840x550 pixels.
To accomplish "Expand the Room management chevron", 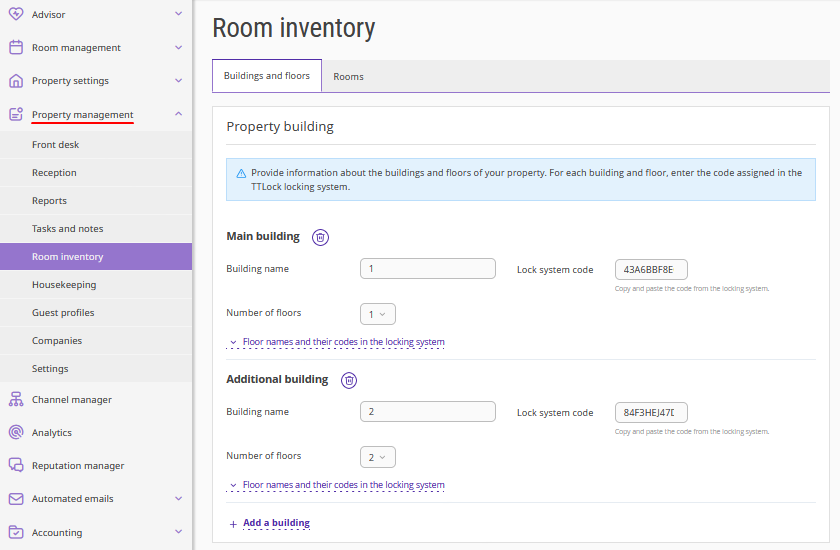I will pyautogui.click(x=179, y=47).
